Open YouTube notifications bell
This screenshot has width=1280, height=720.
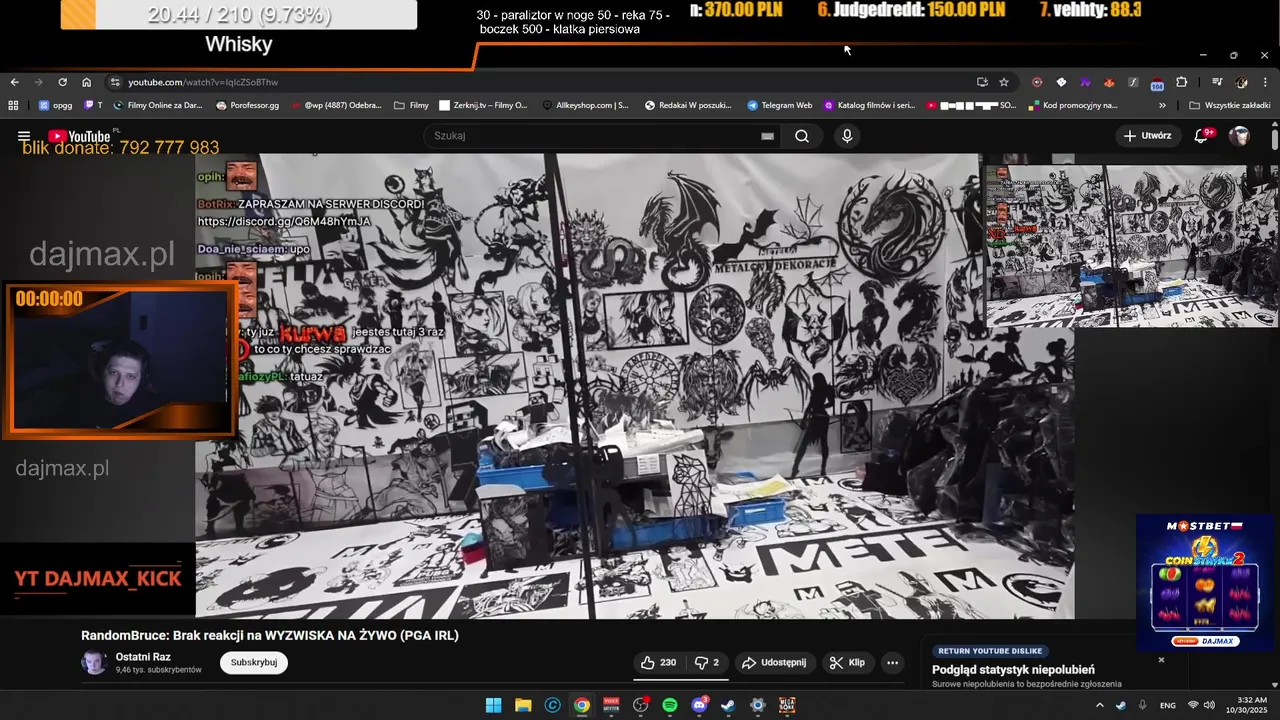(1201, 136)
